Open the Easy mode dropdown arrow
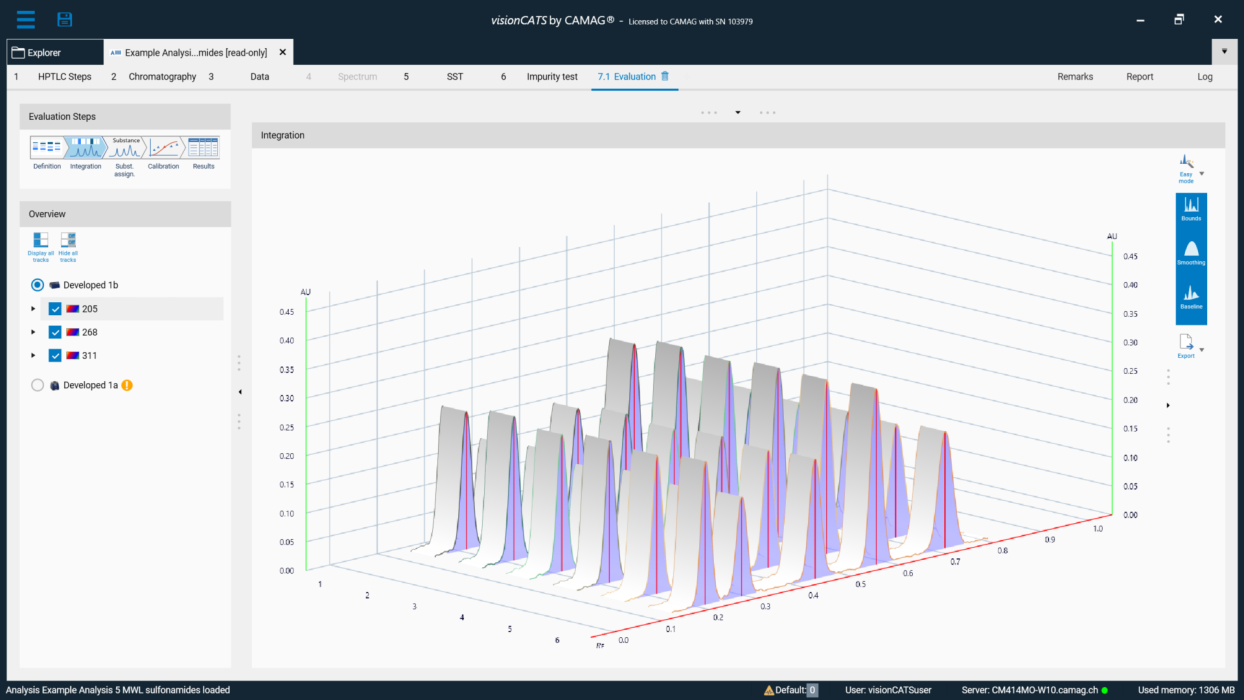Viewport: 1244px width, 700px height. click(1200, 175)
